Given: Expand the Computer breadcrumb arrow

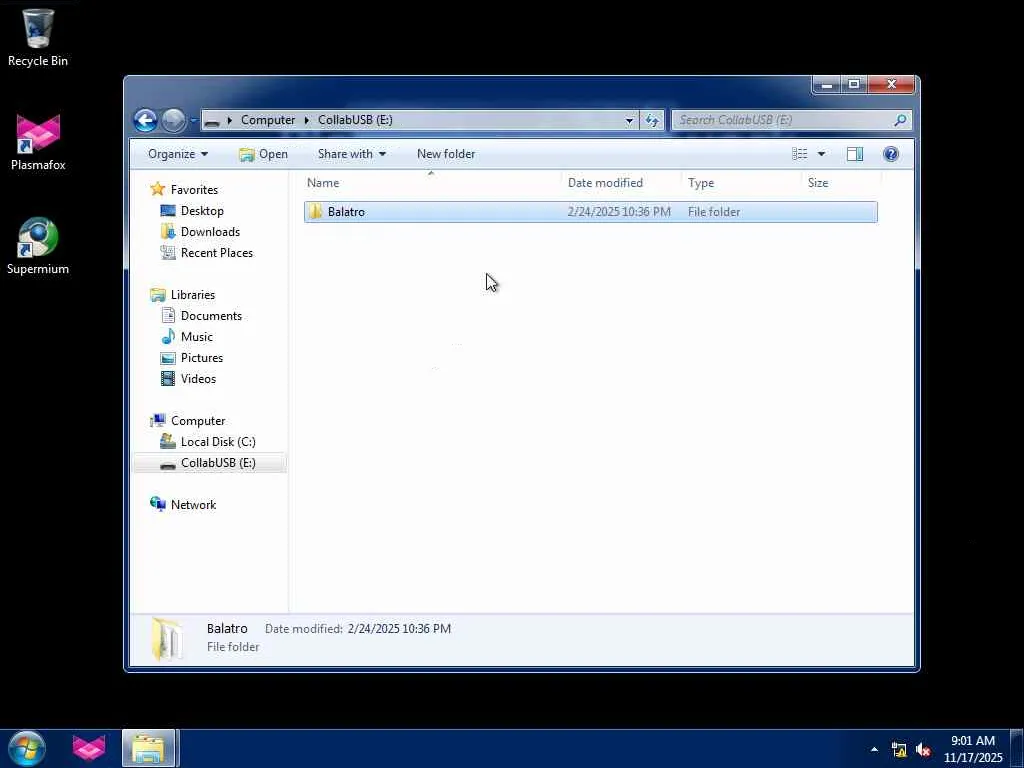Looking at the screenshot, I should (306, 120).
